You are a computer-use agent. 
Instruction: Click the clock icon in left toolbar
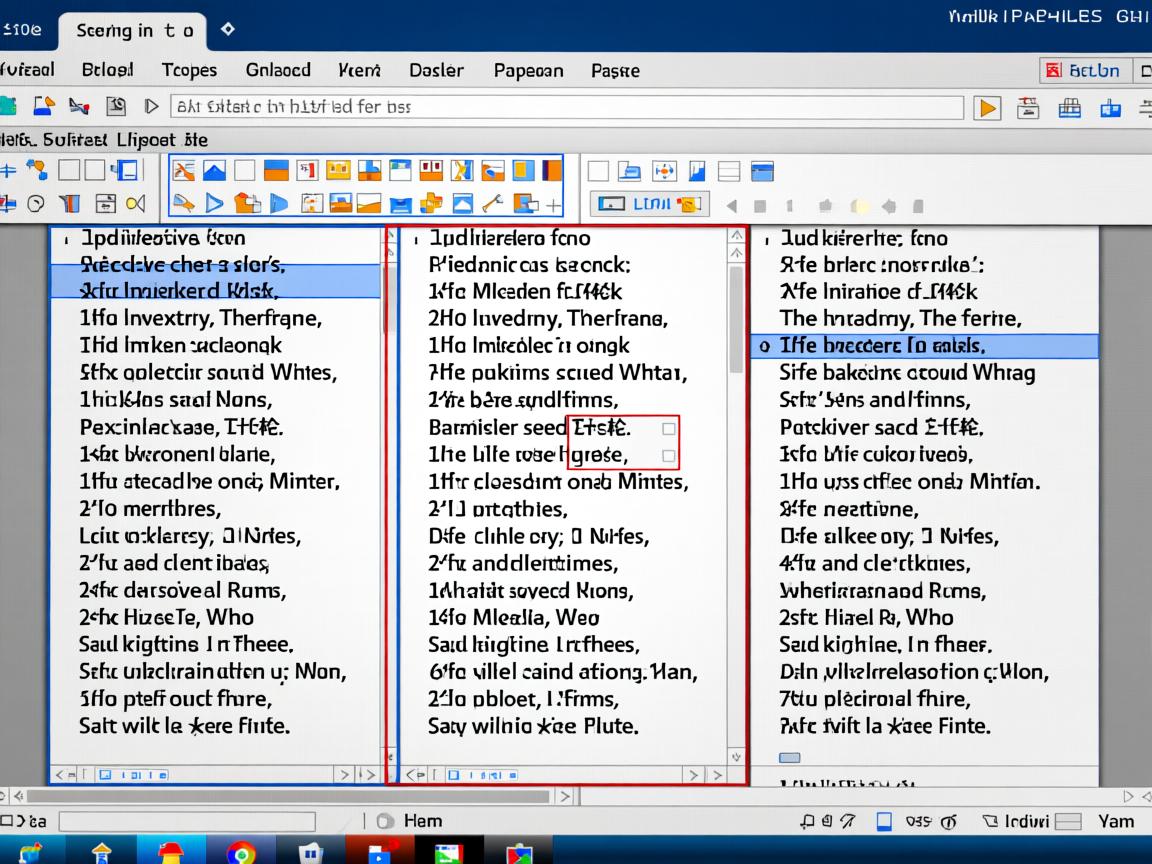point(36,204)
